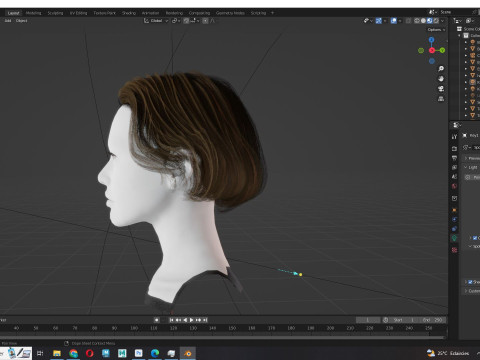Click the zoom magnifier viewport icon
Image resolution: width=480 pixels, height=360 pixels.
coord(441,69)
